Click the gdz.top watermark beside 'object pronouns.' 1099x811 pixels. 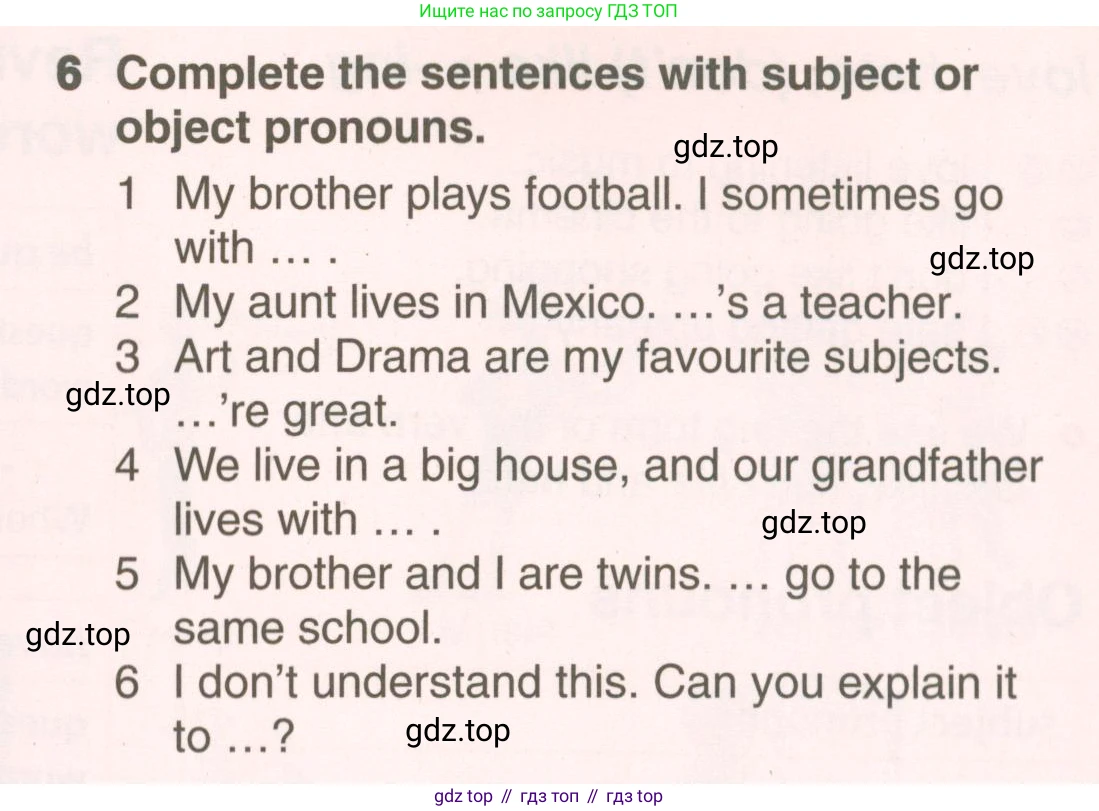[725, 147]
